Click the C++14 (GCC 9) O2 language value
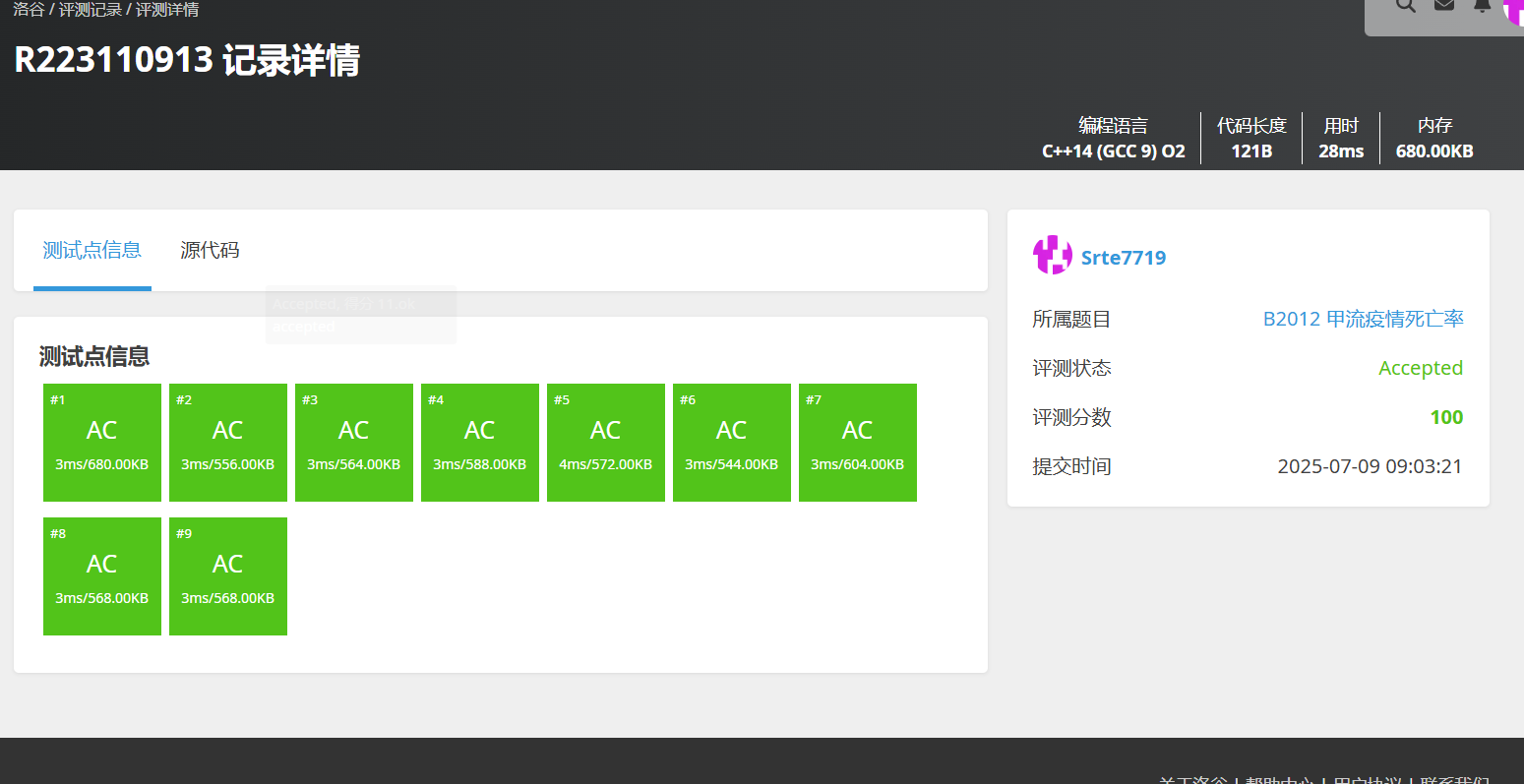1524x784 pixels. [1114, 151]
